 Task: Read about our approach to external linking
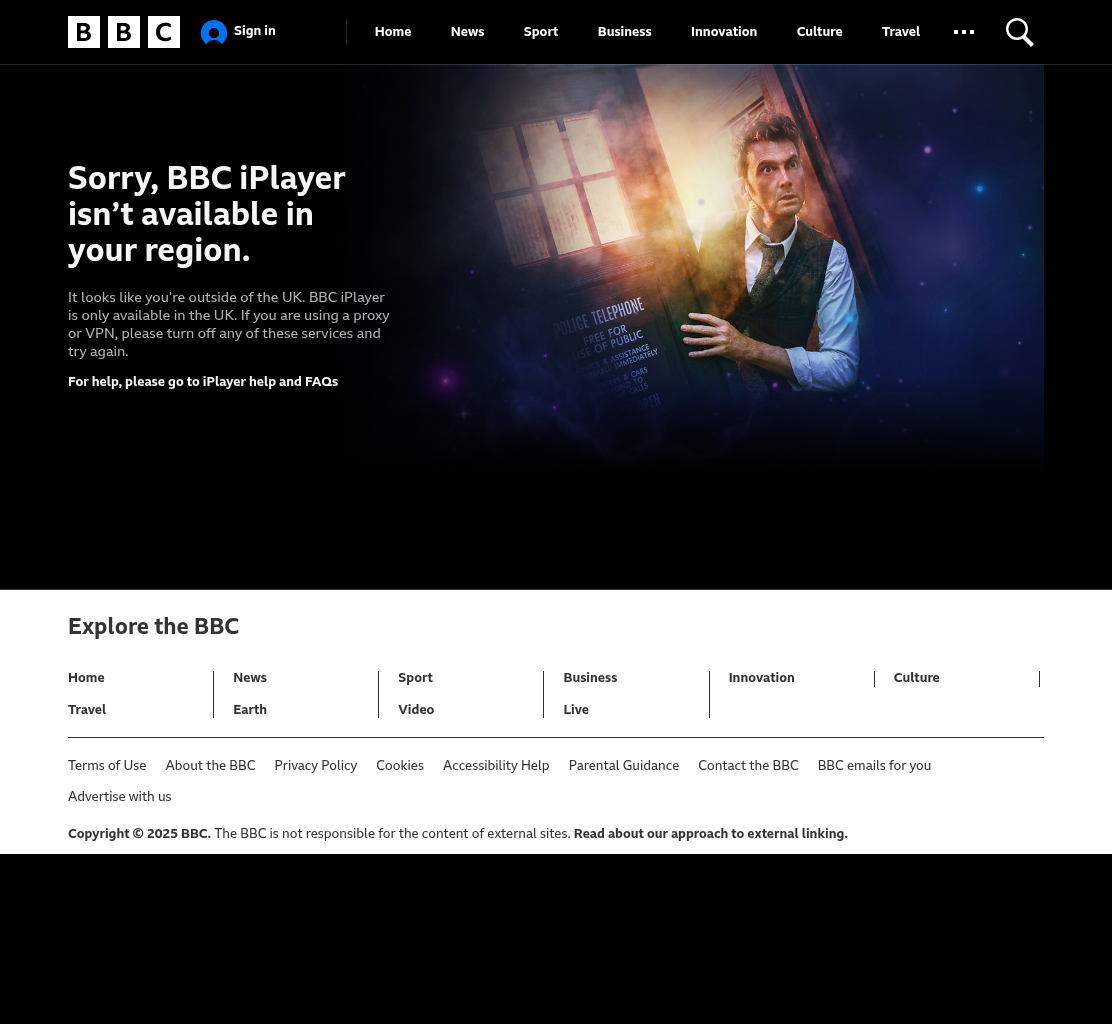[x=711, y=833]
